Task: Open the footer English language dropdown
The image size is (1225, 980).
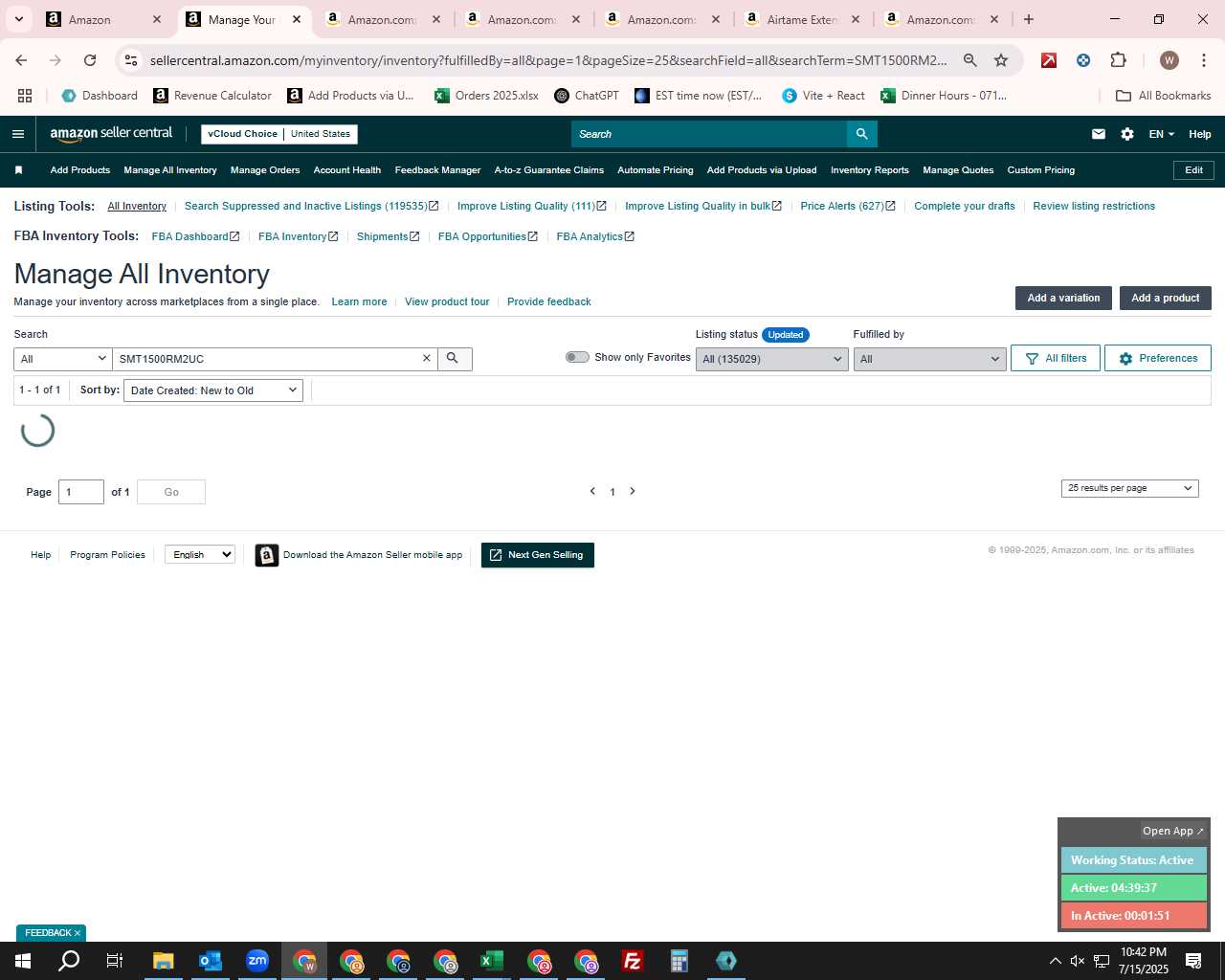Action: coord(199,554)
